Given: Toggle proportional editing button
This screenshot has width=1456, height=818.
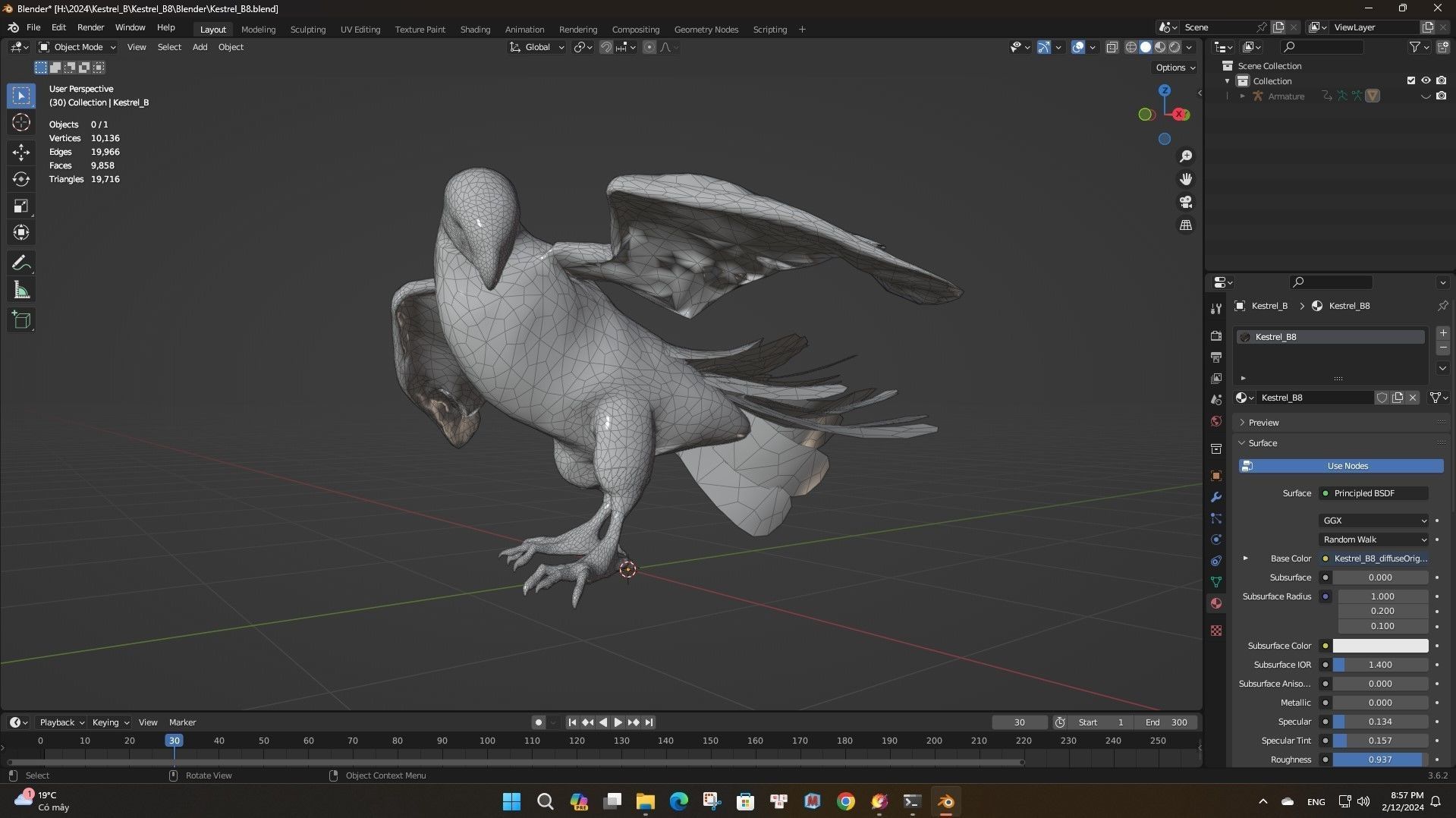Looking at the screenshot, I should point(649,47).
